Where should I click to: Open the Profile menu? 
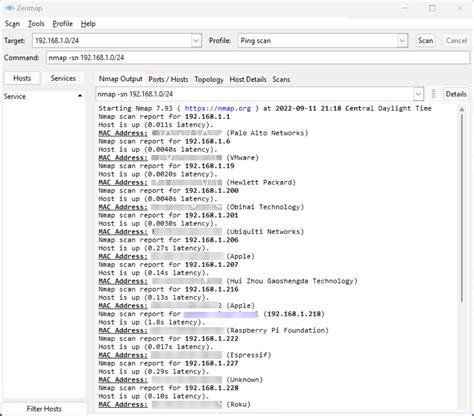point(63,24)
